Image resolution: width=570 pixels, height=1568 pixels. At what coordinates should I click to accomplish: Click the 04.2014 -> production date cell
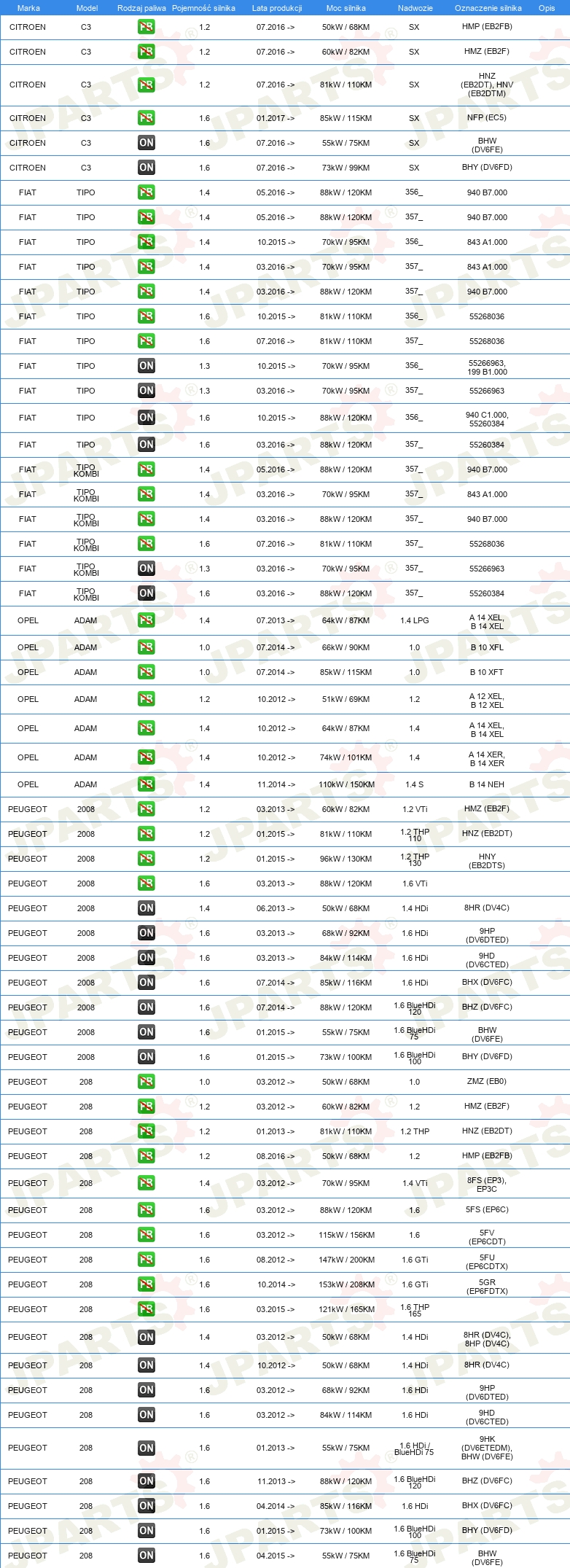tap(276, 1506)
